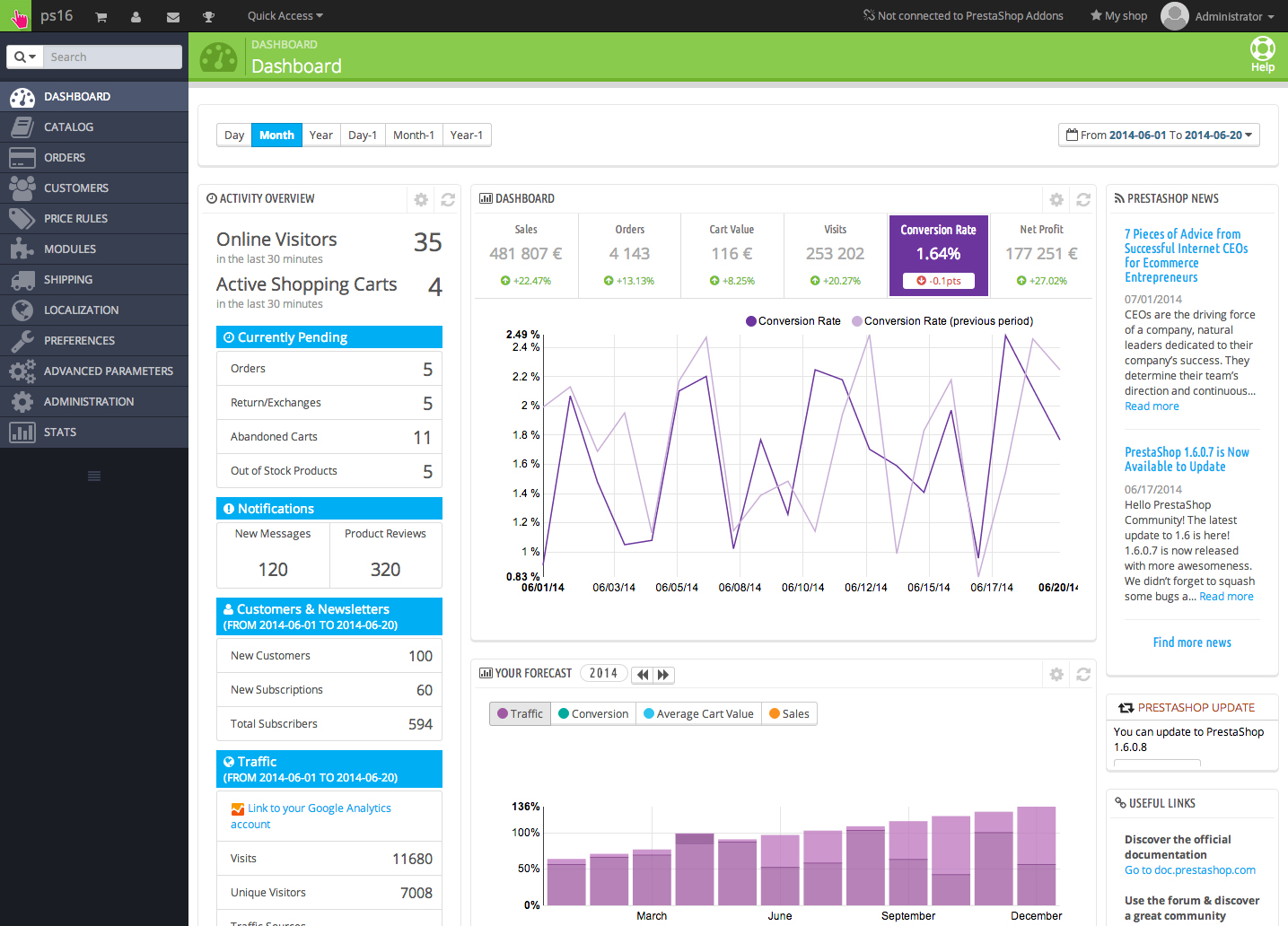
Task: Click the ps16 shop logo
Action: tap(57, 16)
